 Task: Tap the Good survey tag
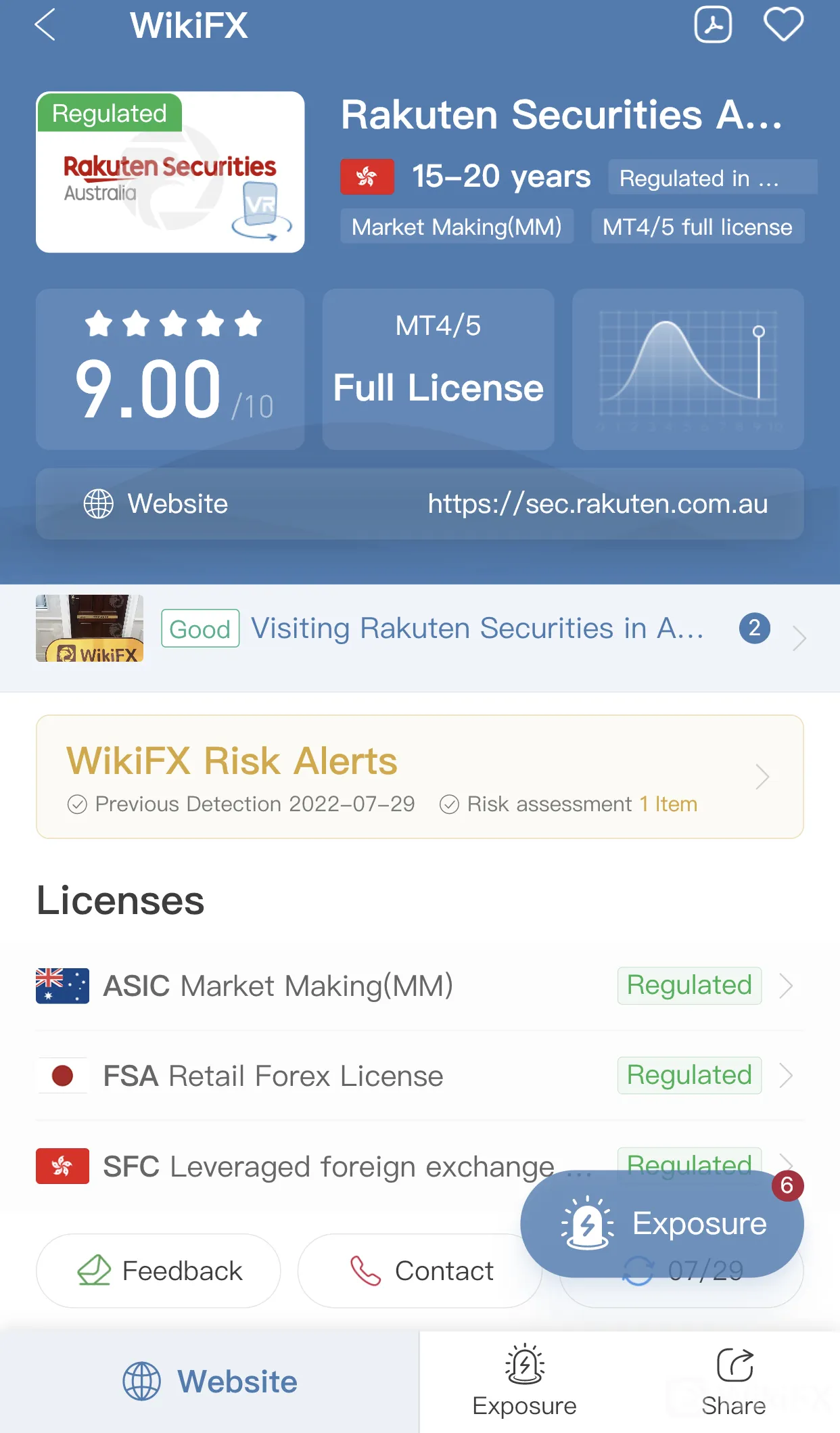pos(200,629)
